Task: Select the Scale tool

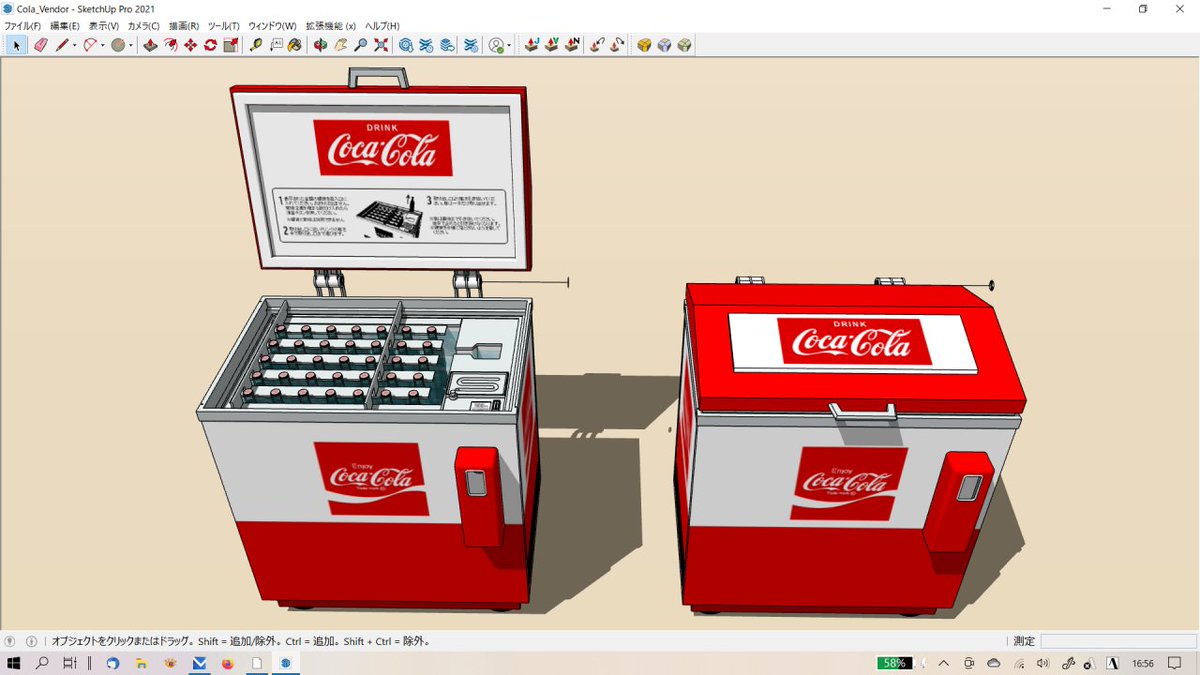Action: [230, 45]
